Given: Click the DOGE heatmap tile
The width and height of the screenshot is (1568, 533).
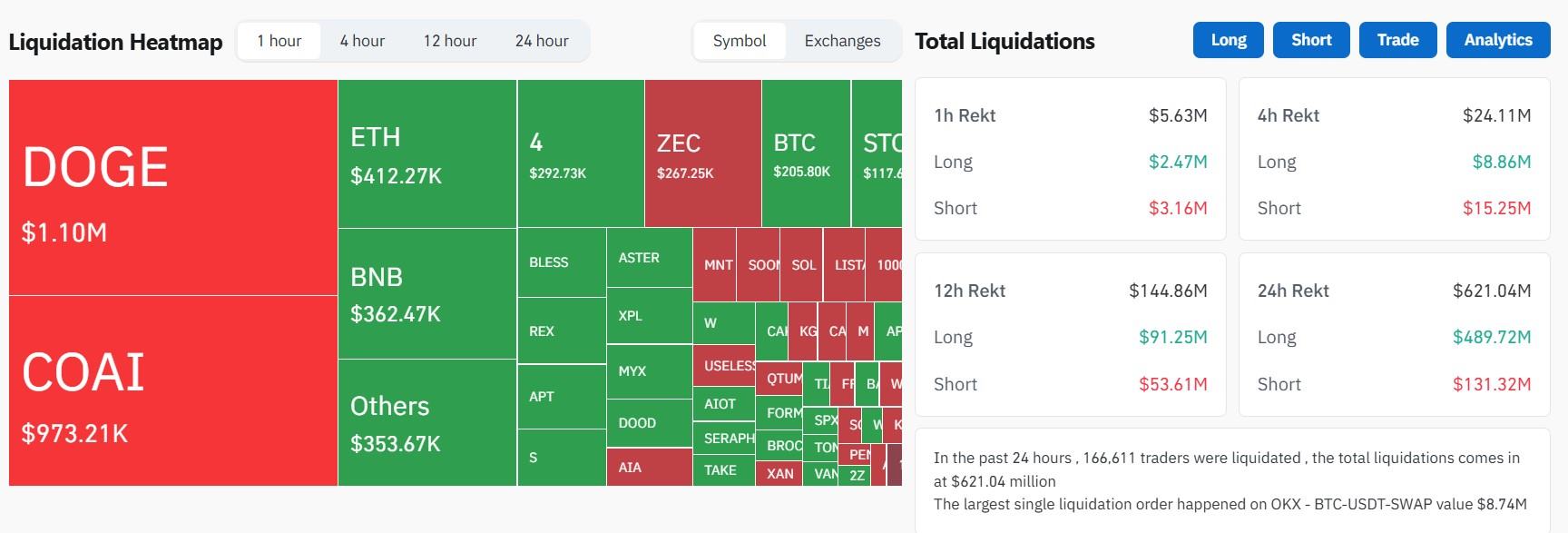Looking at the screenshot, I should coord(172,187).
